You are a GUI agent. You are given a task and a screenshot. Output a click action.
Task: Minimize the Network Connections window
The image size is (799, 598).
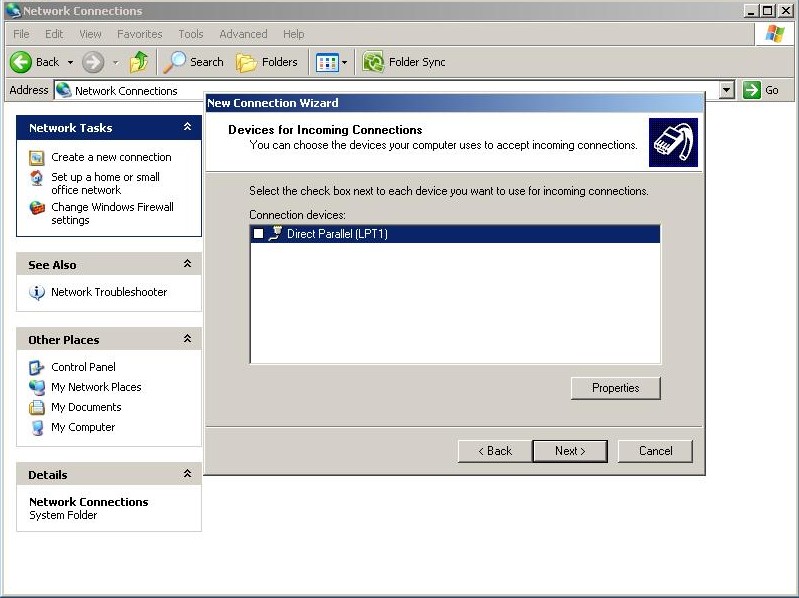point(751,10)
